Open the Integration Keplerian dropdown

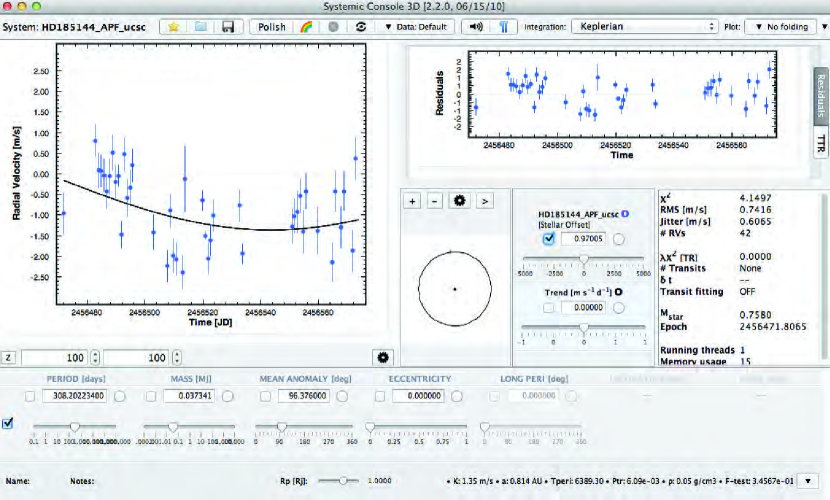[646, 27]
